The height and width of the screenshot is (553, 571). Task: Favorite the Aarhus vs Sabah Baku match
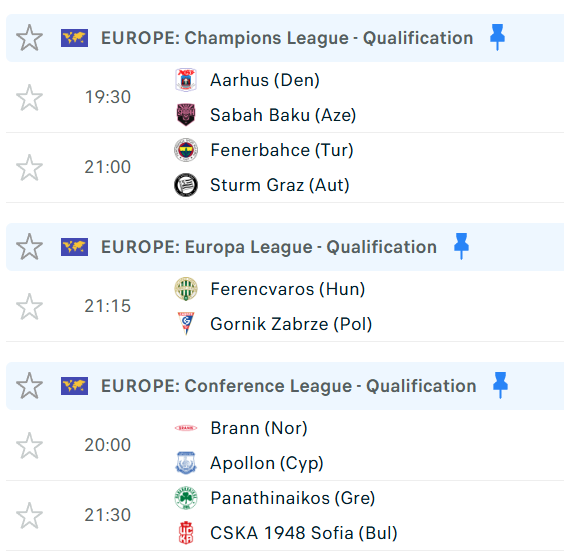pos(29,98)
